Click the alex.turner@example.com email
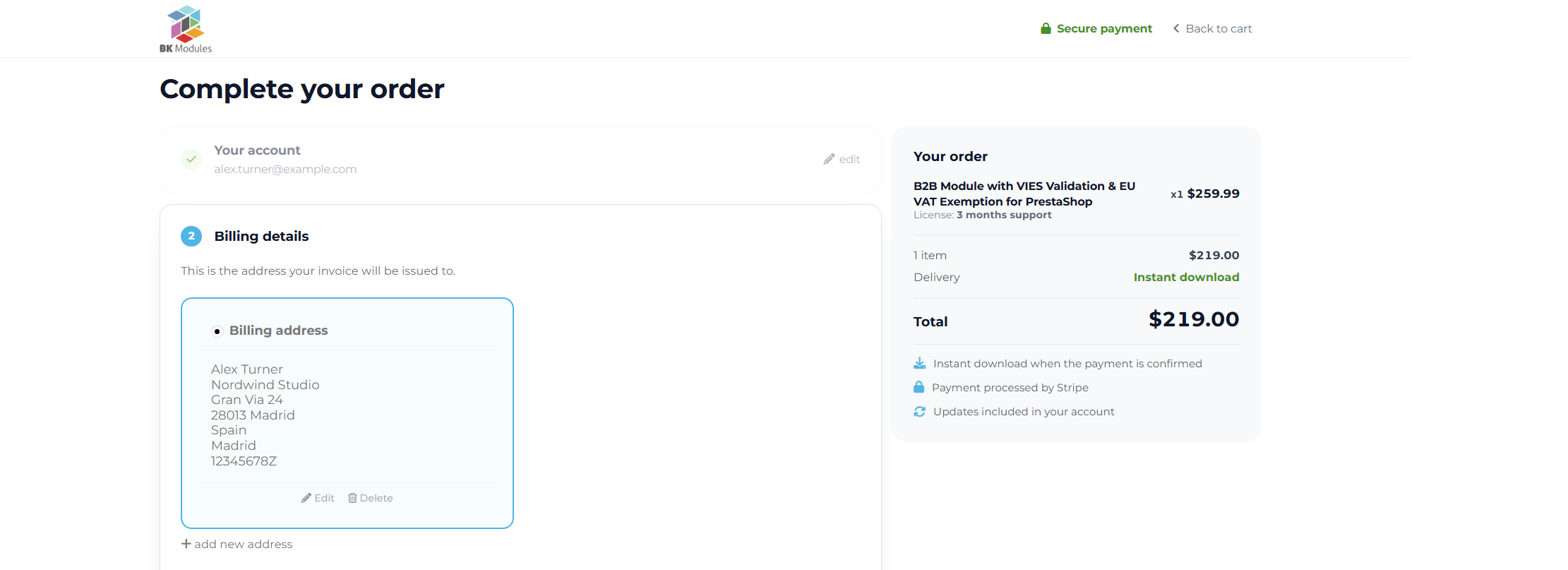This screenshot has width=1568, height=570. click(285, 170)
